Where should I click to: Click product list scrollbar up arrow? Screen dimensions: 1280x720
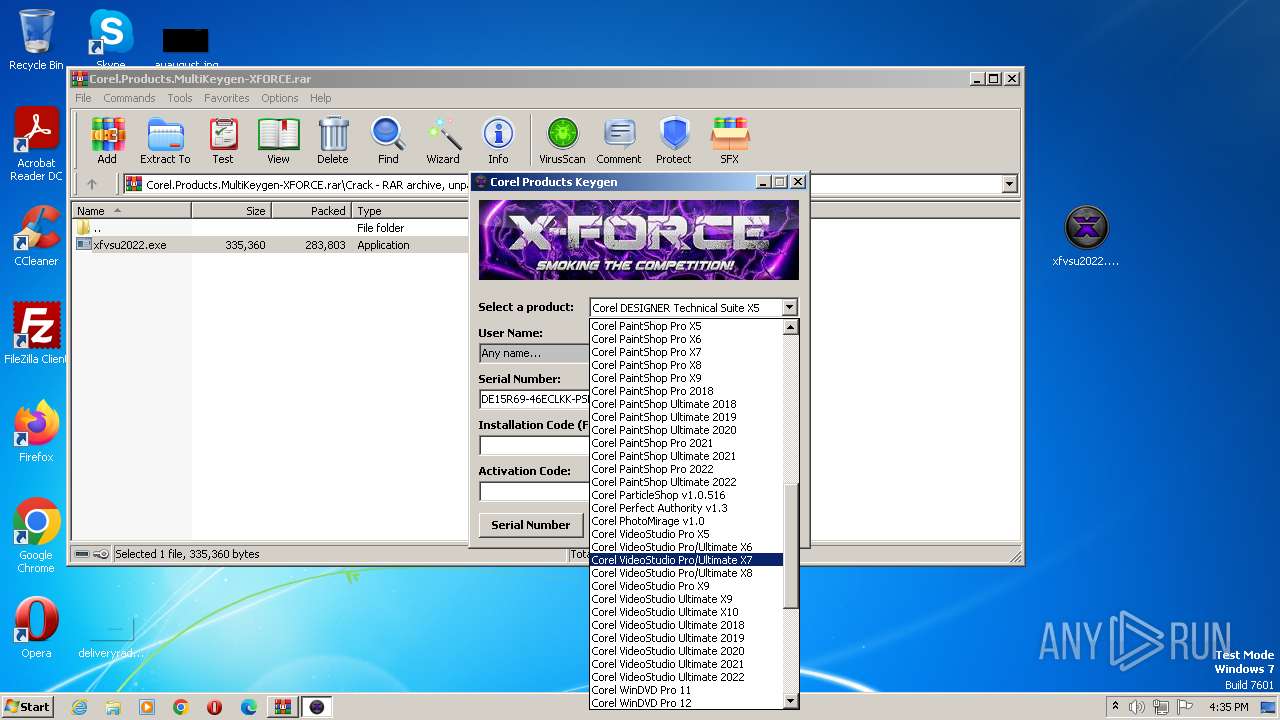(790, 327)
